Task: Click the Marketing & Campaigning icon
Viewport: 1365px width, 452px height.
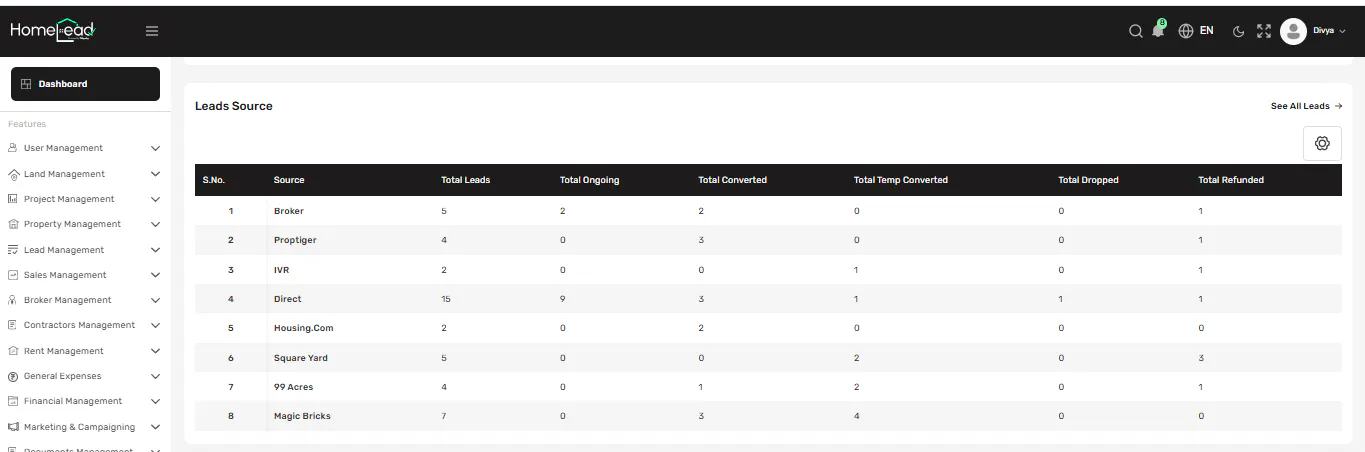Action: click(x=13, y=427)
